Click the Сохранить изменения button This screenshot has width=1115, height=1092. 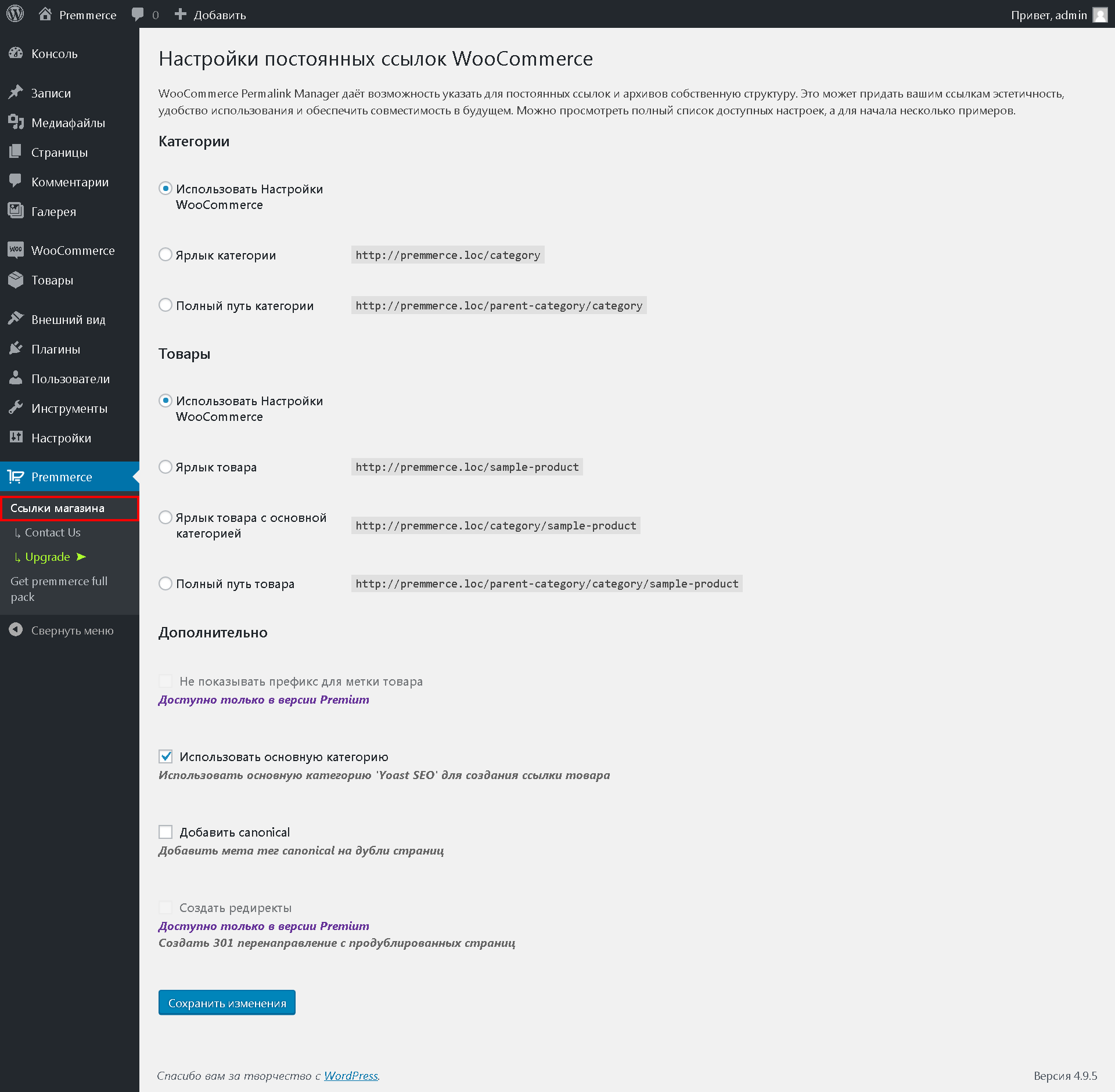pyautogui.click(x=227, y=1003)
